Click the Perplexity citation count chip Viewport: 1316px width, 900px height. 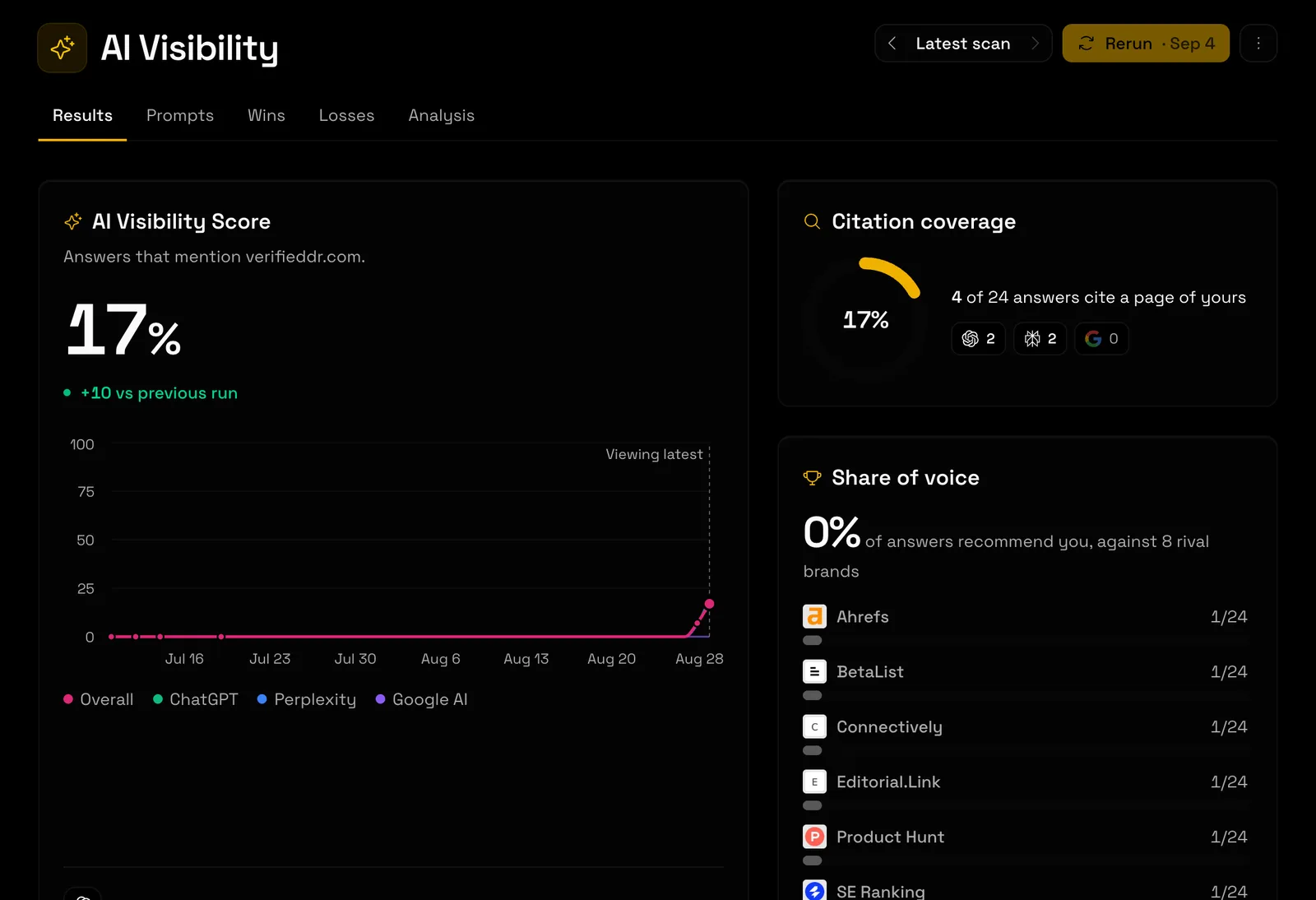(1040, 338)
